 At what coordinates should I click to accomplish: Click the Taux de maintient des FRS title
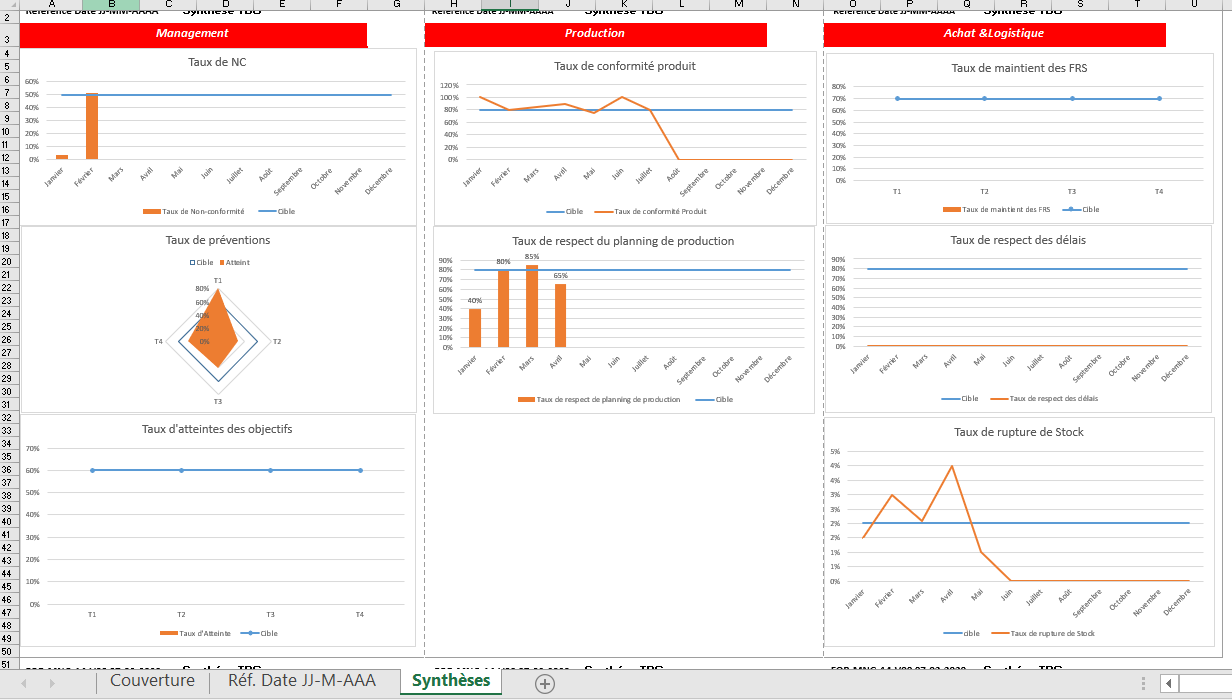[x=1019, y=68]
